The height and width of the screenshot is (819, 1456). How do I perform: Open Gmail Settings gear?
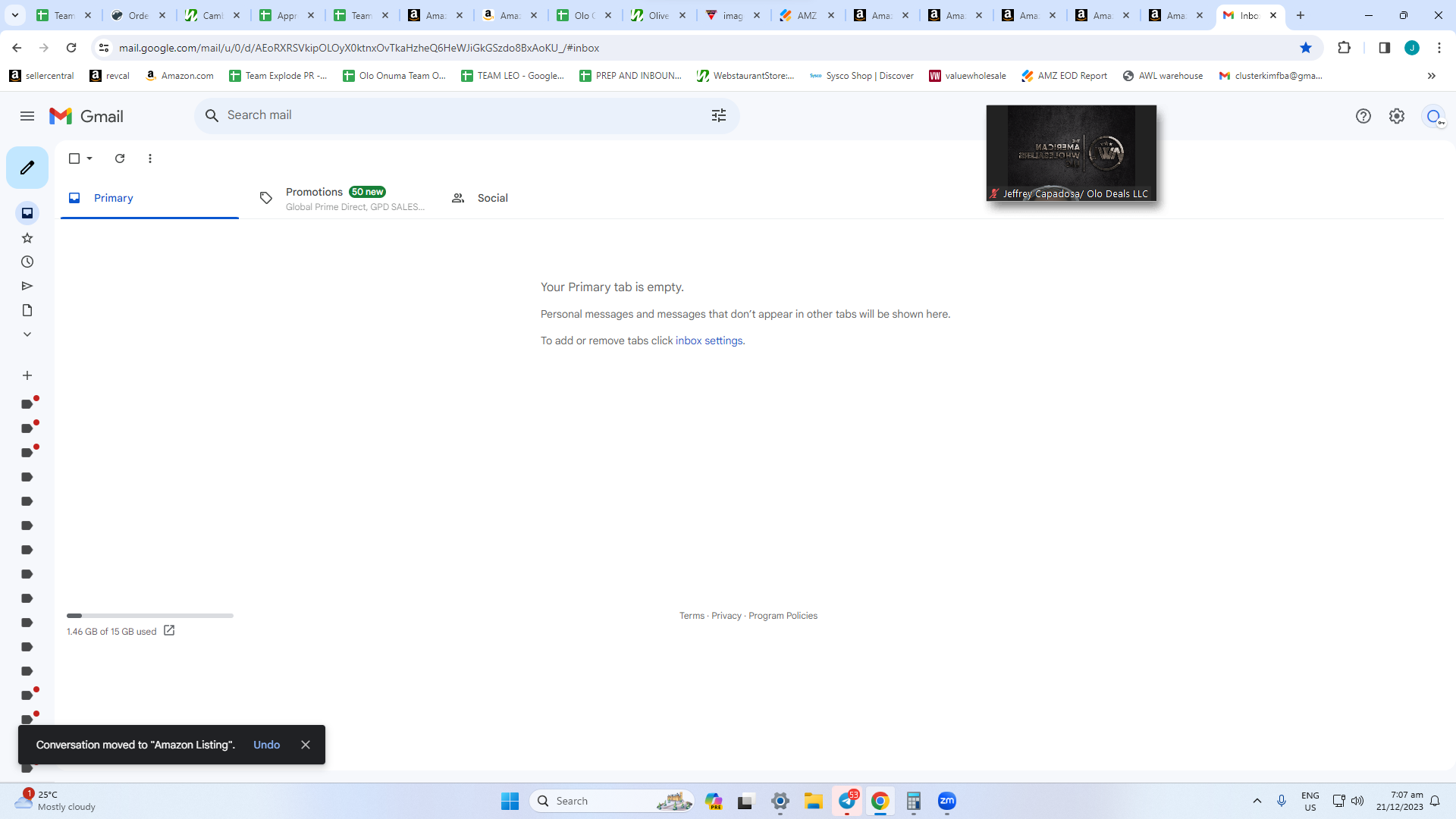point(1397,116)
